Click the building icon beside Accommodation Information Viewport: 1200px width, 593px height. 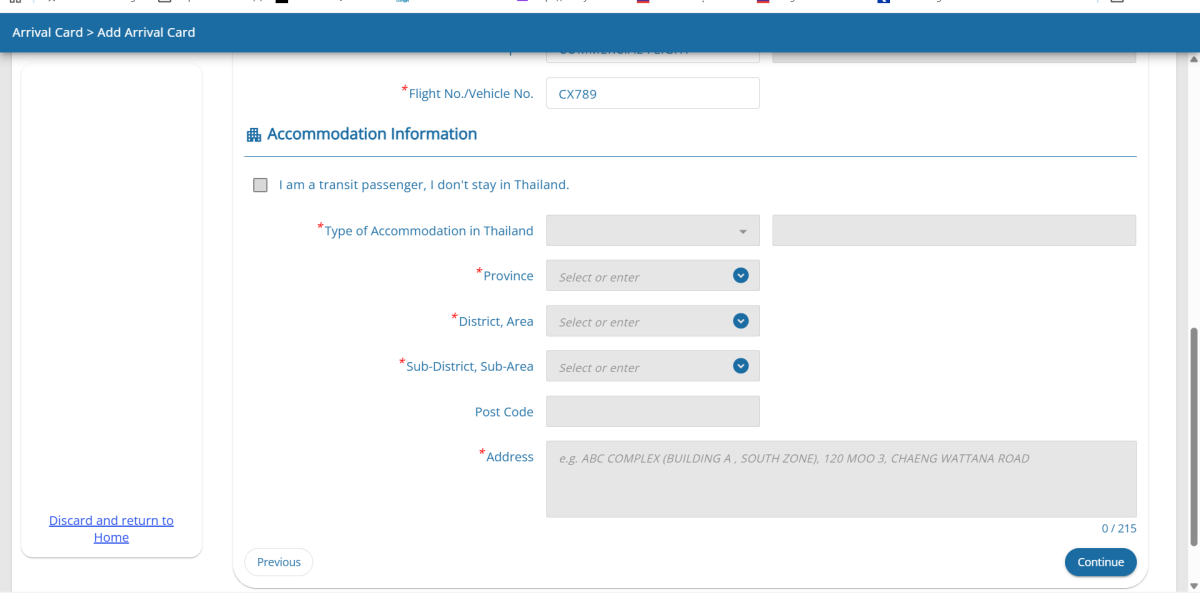(253, 135)
